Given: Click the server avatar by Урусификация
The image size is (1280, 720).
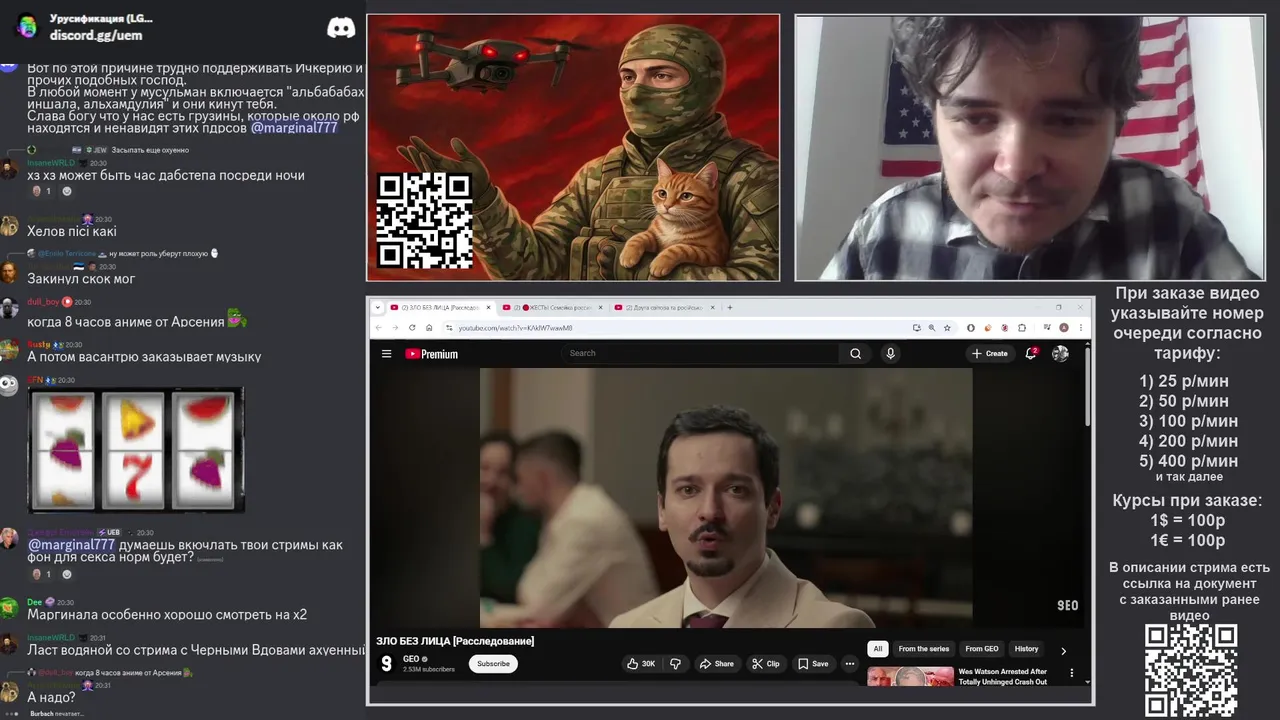Looking at the screenshot, I should point(27,27).
